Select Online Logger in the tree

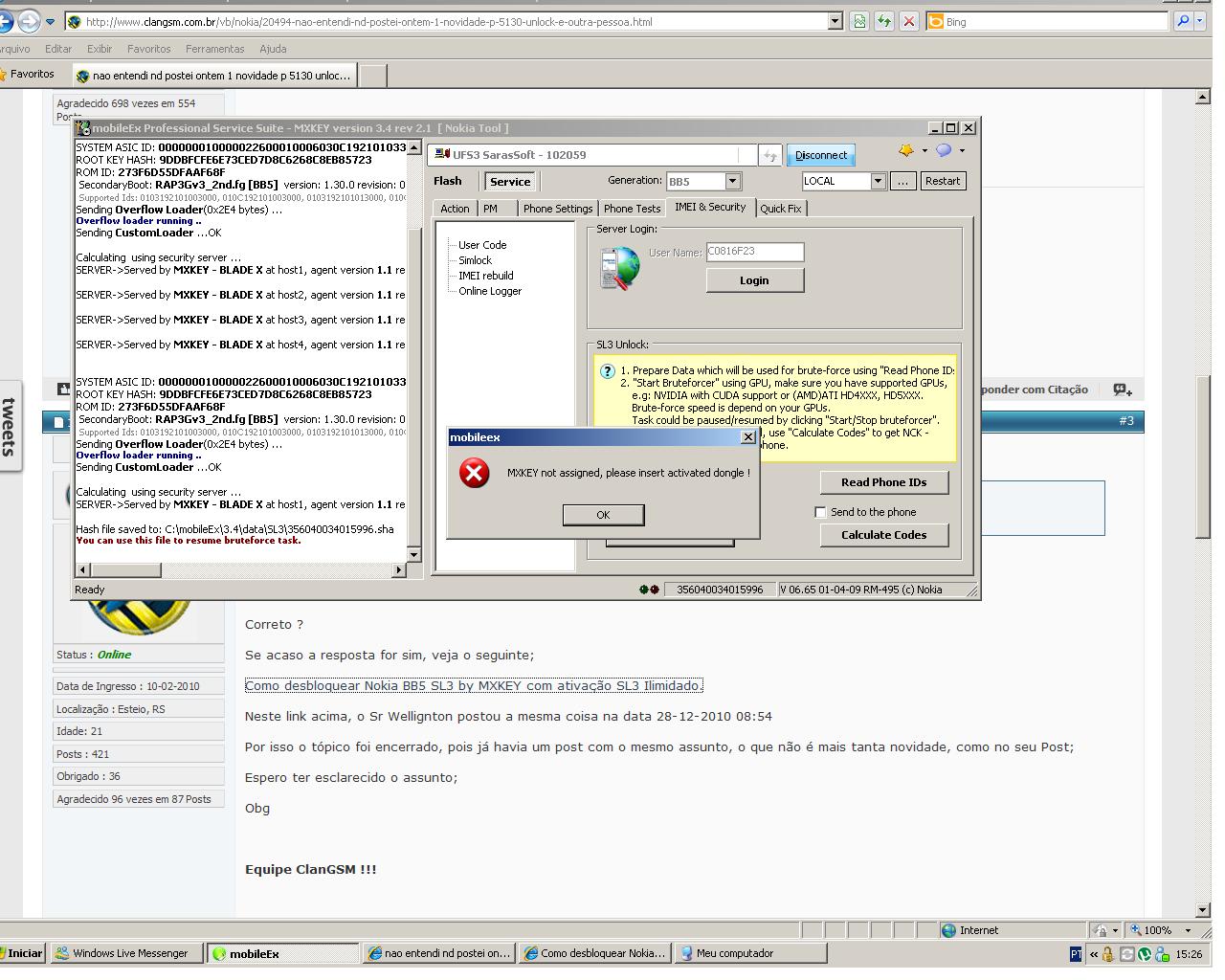[x=490, y=291]
